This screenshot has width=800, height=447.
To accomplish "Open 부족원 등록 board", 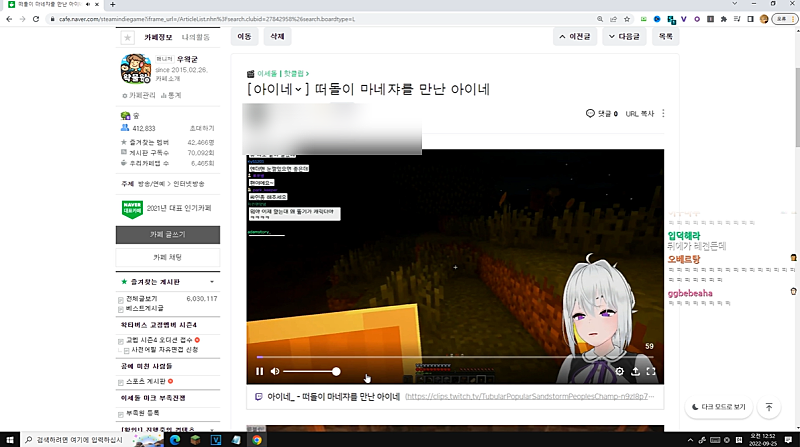I will (142, 413).
